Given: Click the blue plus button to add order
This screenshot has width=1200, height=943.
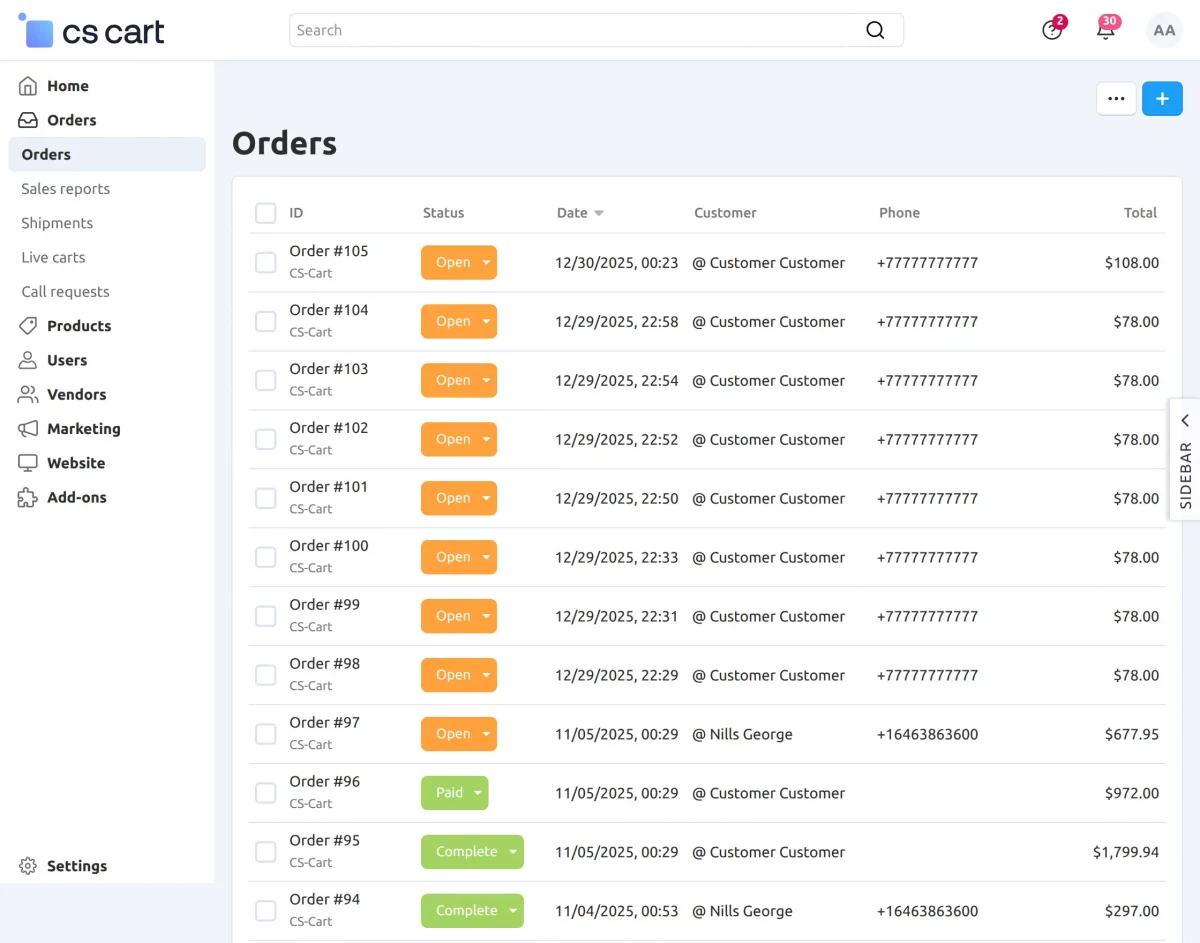Looking at the screenshot, I should click(x=1162, y=98).
